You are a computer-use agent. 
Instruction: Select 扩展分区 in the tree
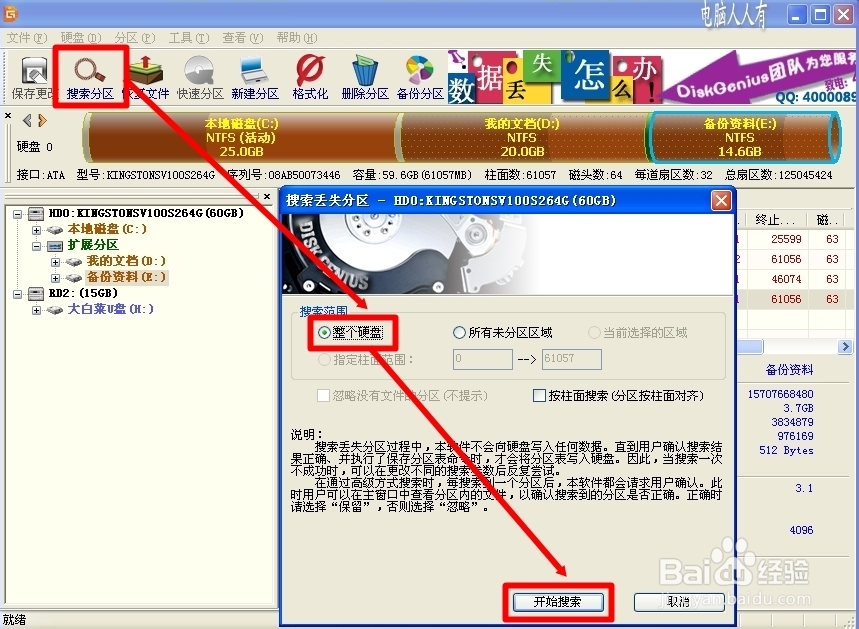tap(93, 245)
